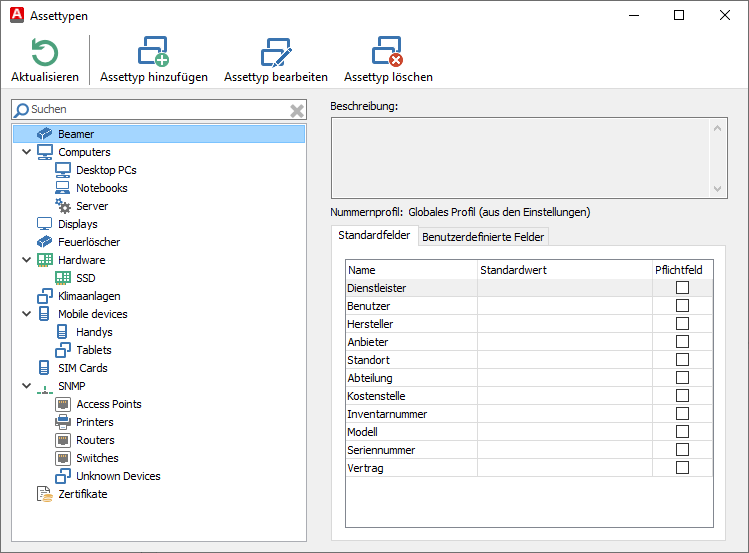Click description scrollbar down arrow
This screenshot has height=553, width=749.
pyautogui.click(x=717, y=189)
